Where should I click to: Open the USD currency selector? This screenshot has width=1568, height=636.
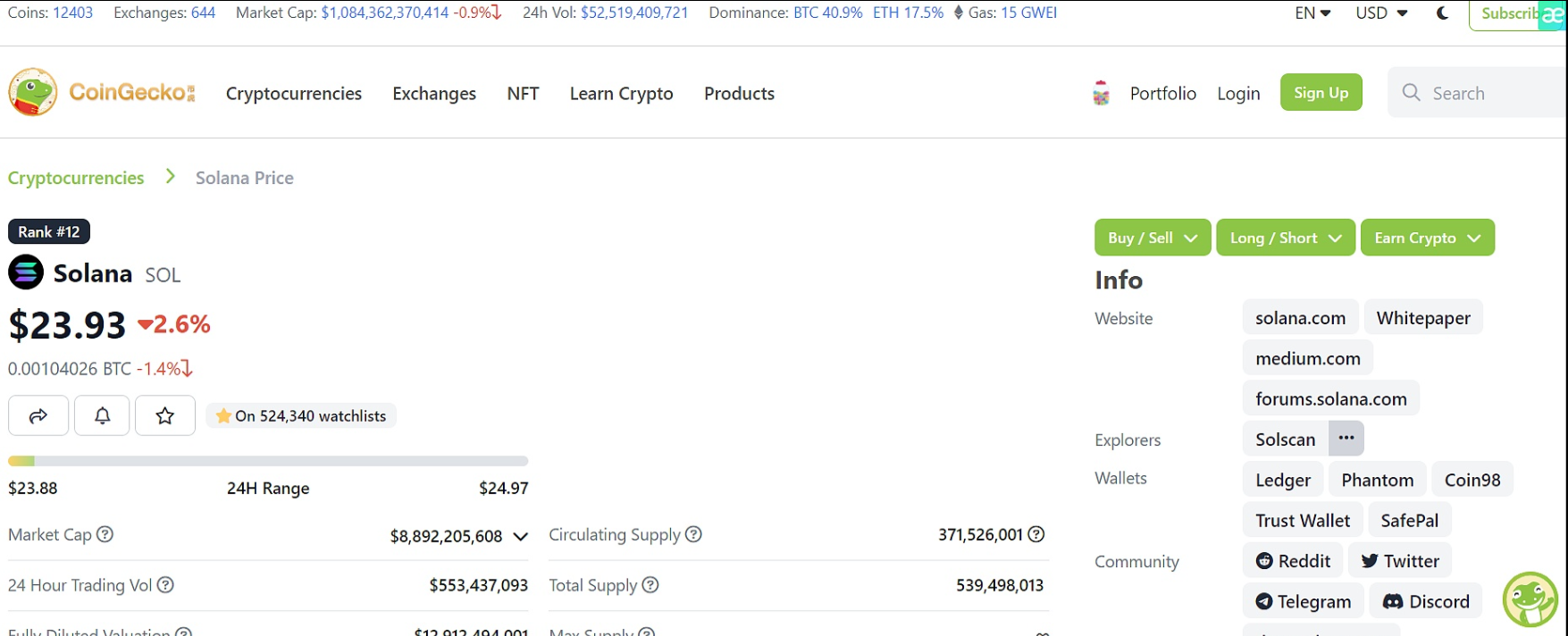point(1380,13)
